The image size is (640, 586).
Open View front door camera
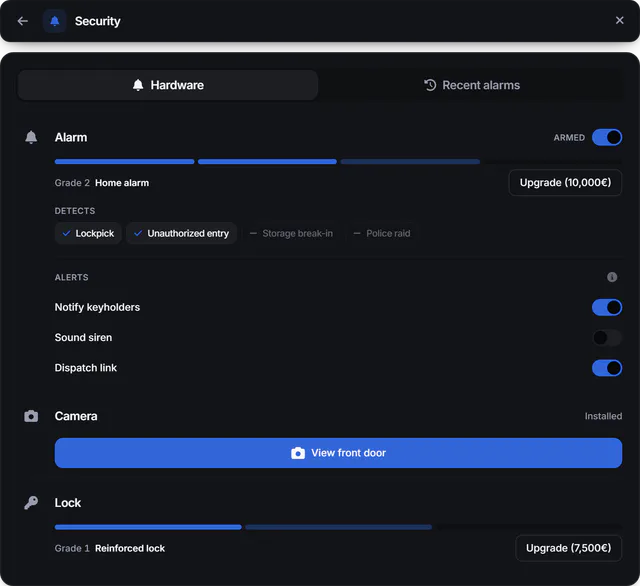338,453
